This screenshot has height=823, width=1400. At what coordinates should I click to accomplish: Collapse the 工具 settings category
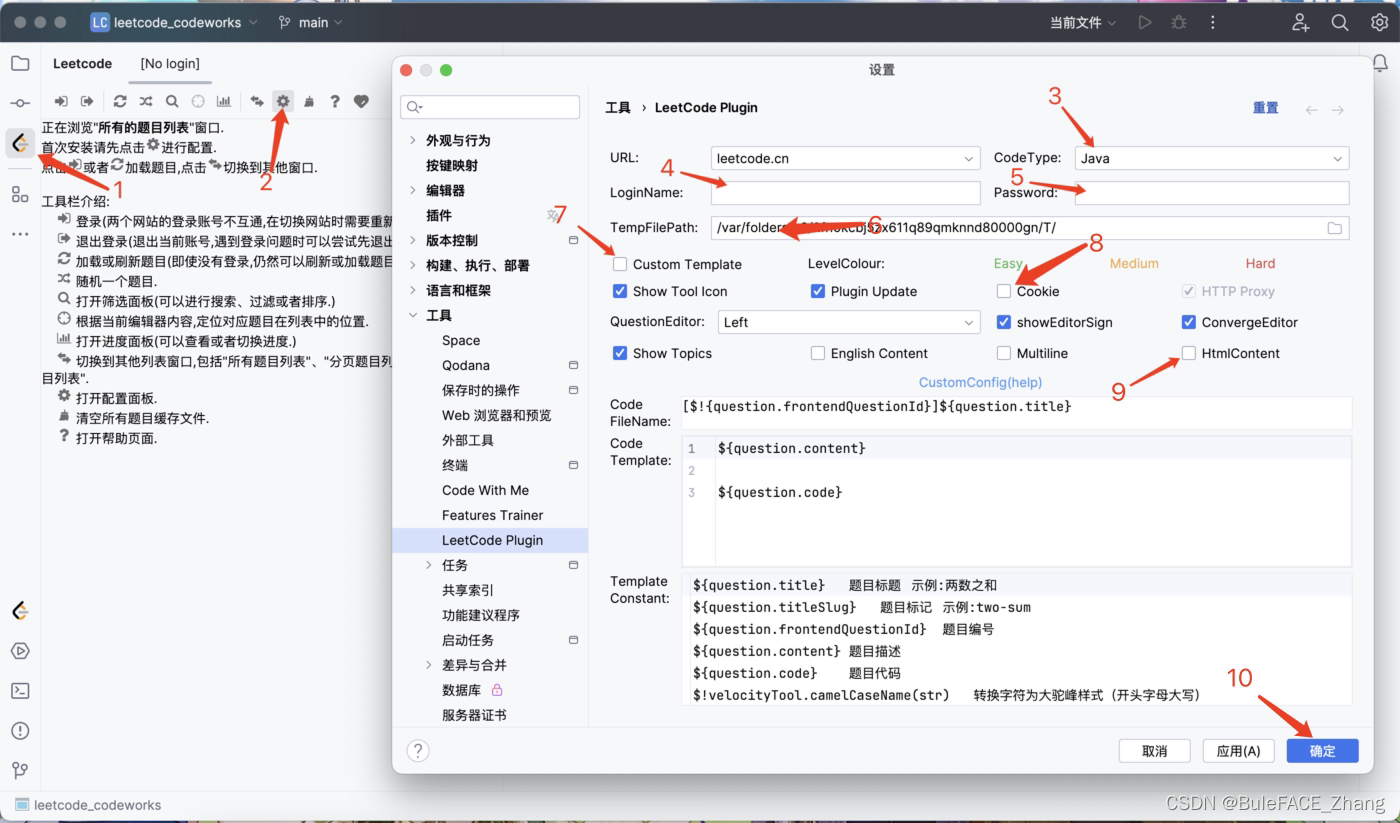click(x=413, y=315)
